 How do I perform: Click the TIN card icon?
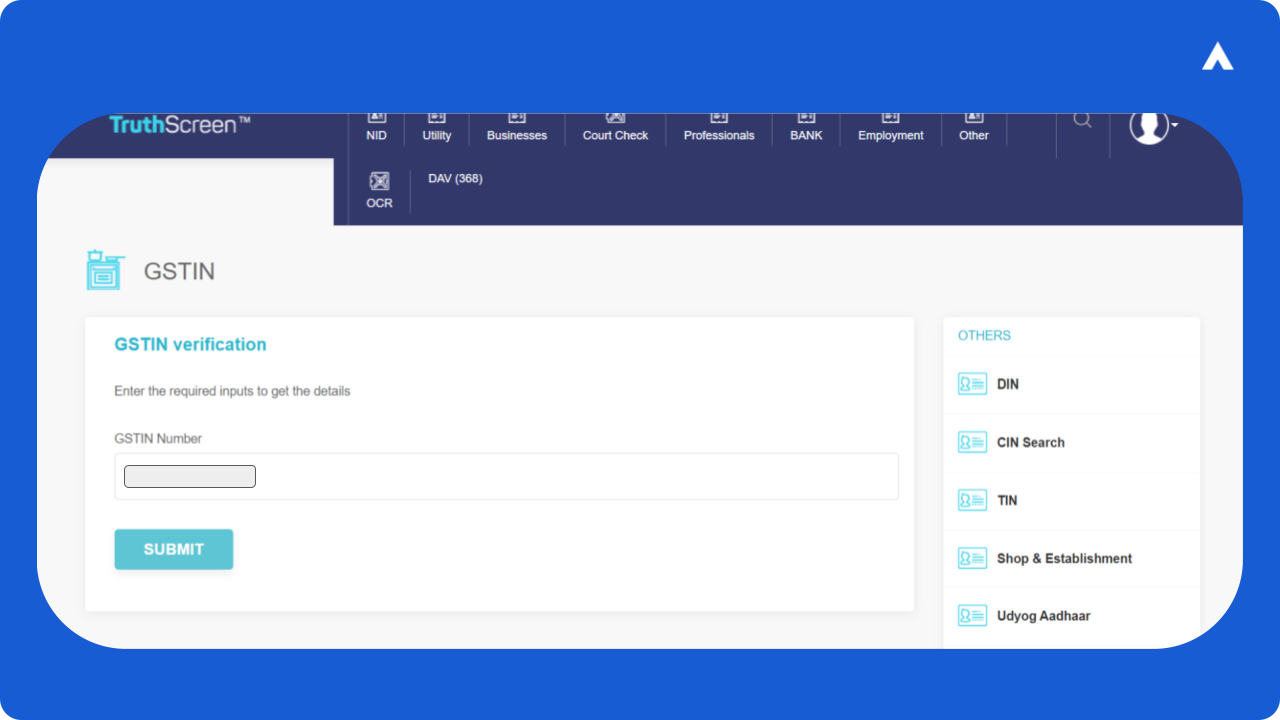(x=972, y=500)
